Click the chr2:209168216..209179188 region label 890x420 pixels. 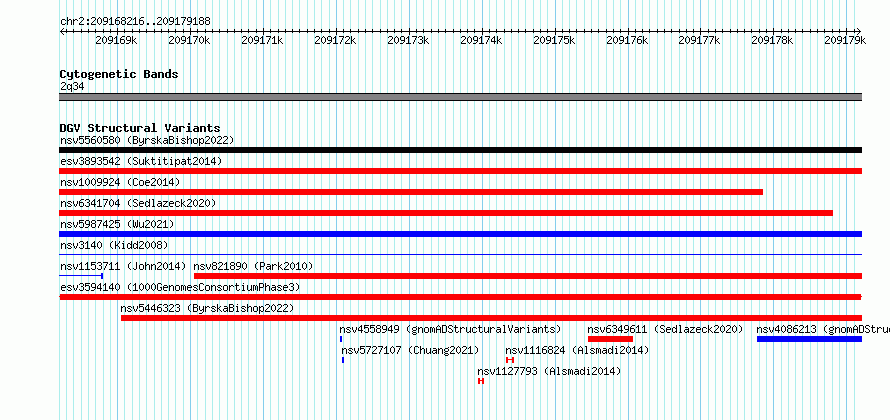(x=135, y=21)
